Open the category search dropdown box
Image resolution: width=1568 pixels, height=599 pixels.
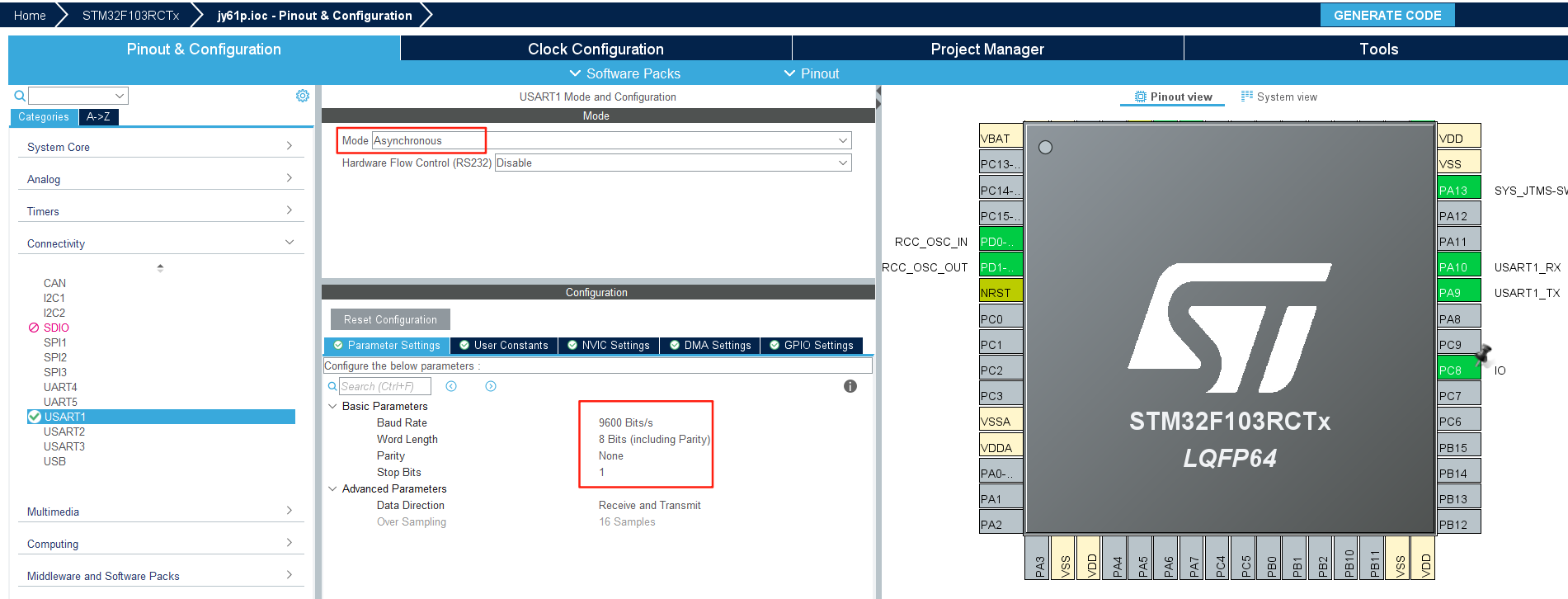point(78,96)
